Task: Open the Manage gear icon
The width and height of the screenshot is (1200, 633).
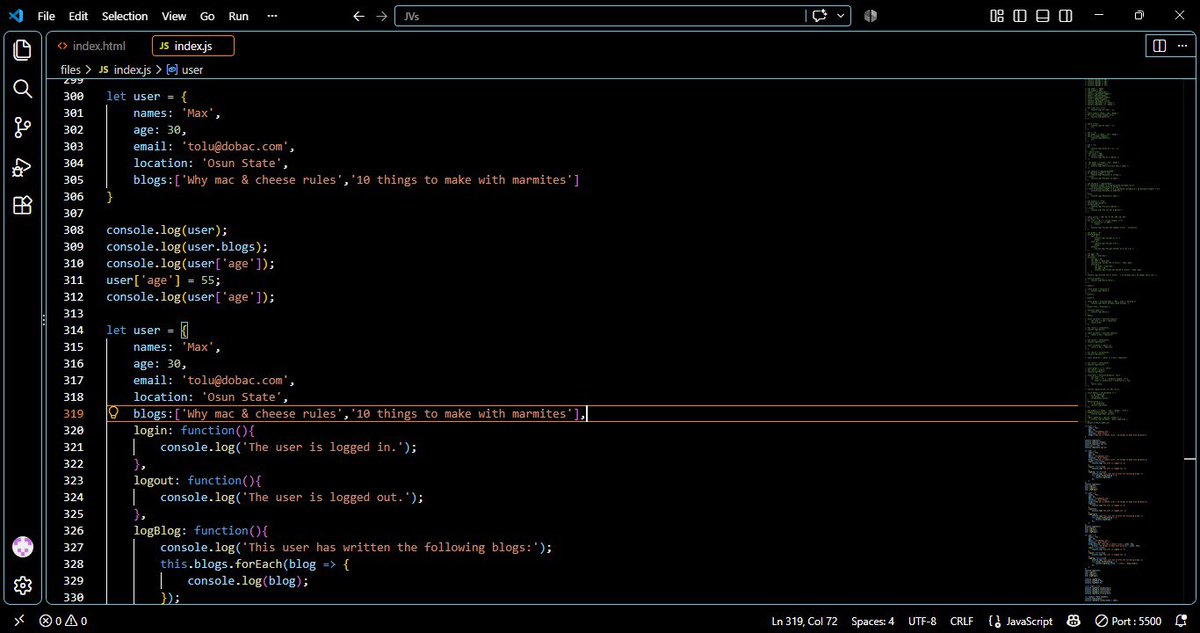Action: point(22,585)
